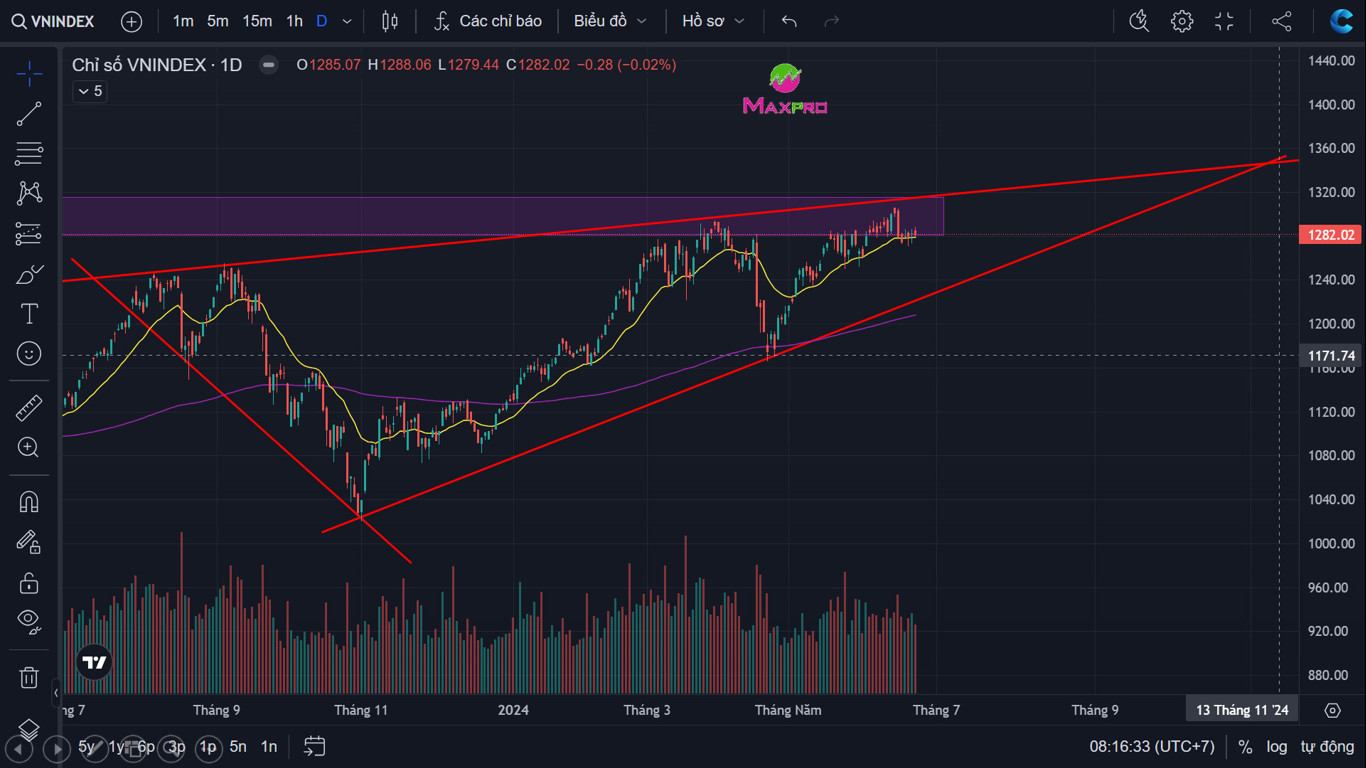Open timezone menu at 08:16:33 (UTC+7)
This screenshot has height=768, width=1366.
[1152, 746]
